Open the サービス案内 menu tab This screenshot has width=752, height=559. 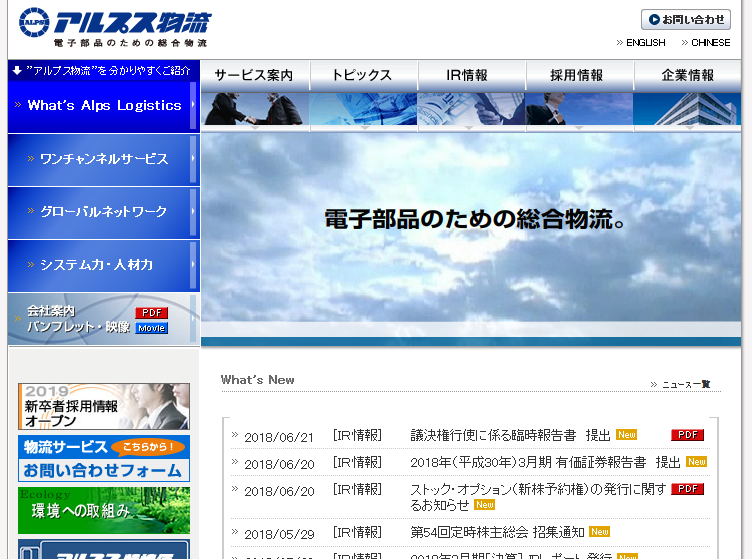pos(255,75)
